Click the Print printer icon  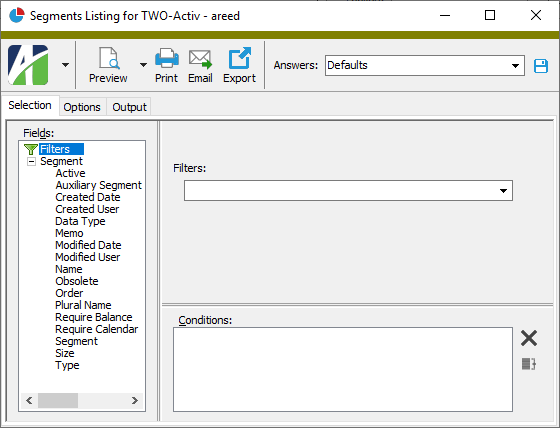click(166, 58)
